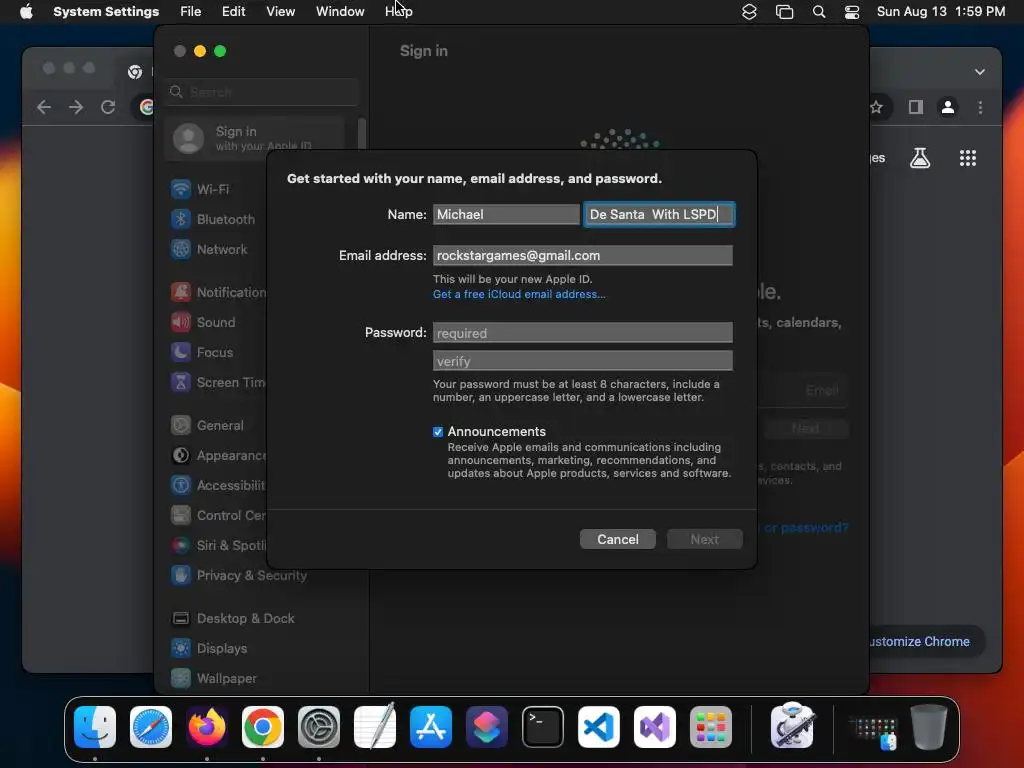Click last name field De Santa
The height and width of the screenshot is (768, 1024).
click(x=659, y=214)
